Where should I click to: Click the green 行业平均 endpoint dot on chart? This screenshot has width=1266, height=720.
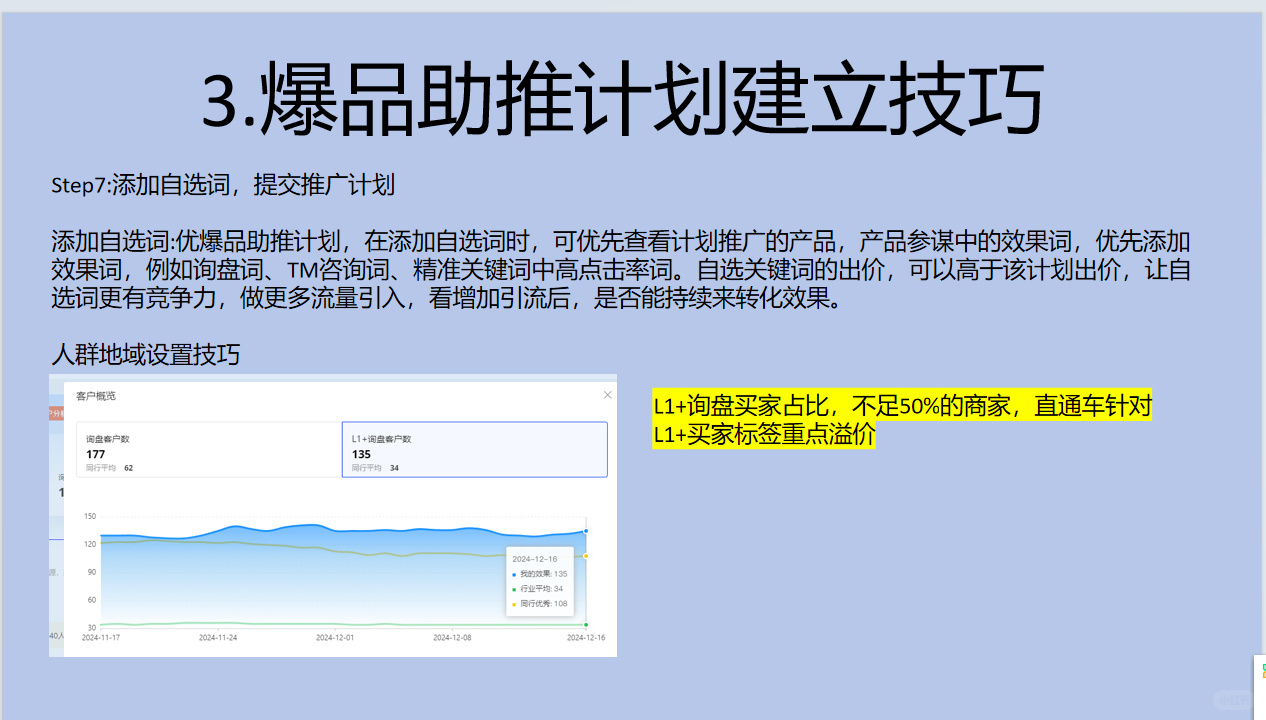click(x=586, y=625)
